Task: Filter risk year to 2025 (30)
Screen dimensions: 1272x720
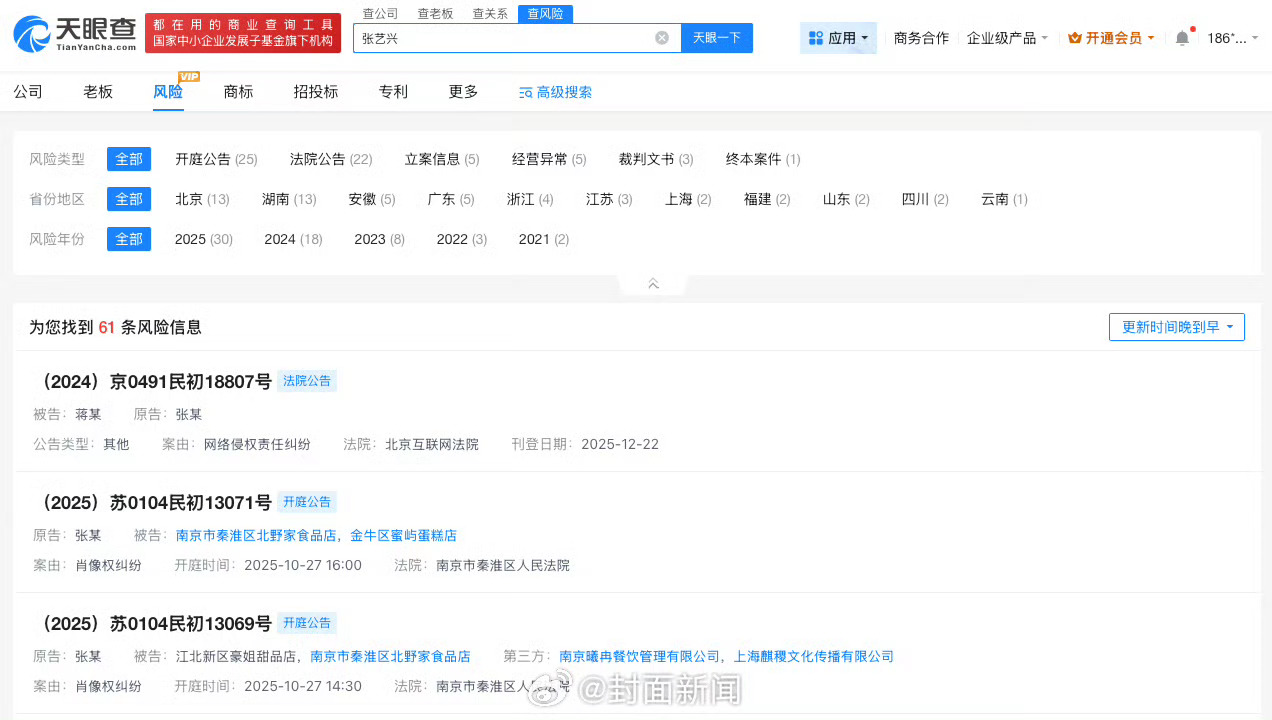Action: [203, 239]
